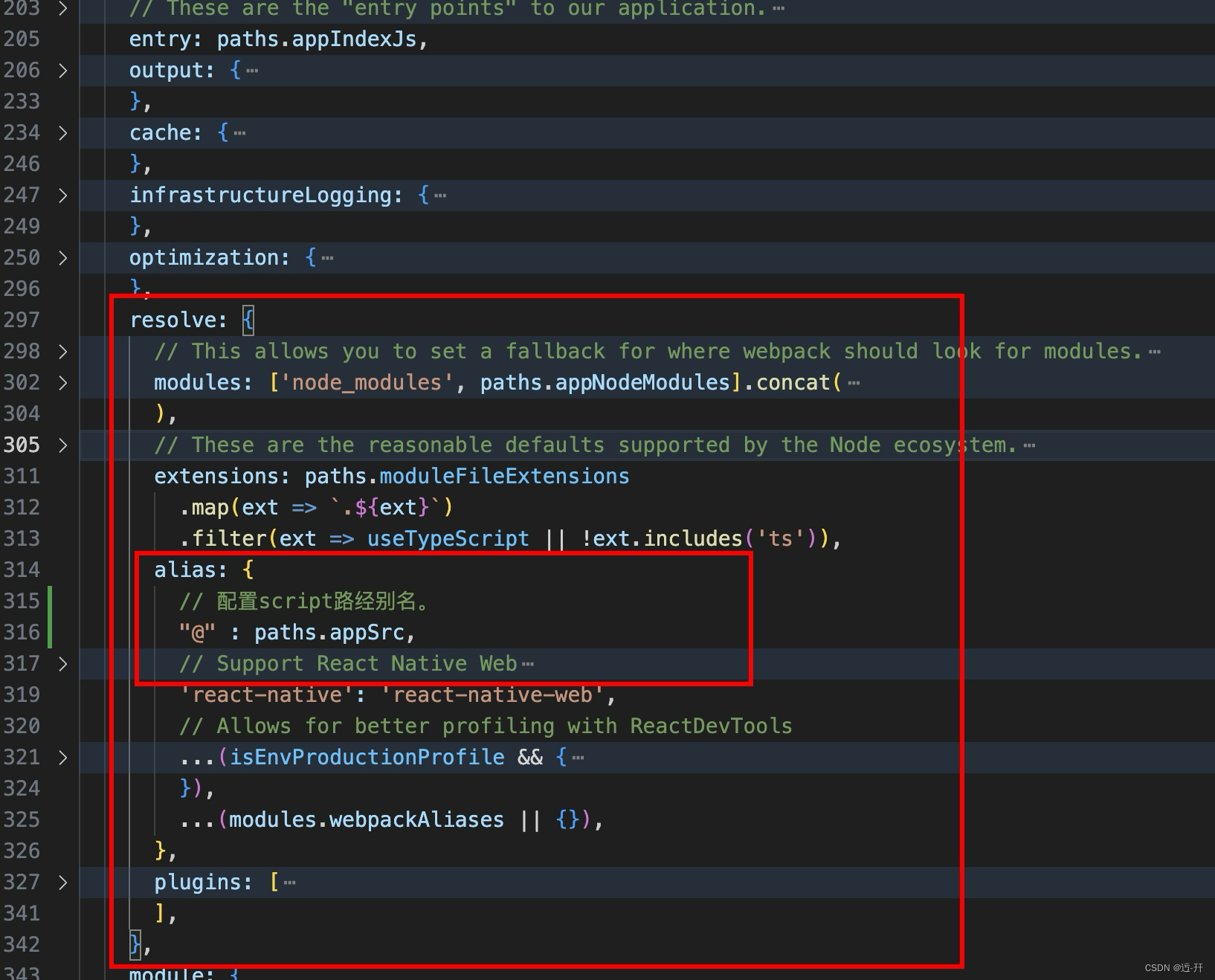Unfold the optimization section at line 250
Image resolution: width=1215 pixels, height=980 pixels.
pyautogui.click(x=62, y=258)
